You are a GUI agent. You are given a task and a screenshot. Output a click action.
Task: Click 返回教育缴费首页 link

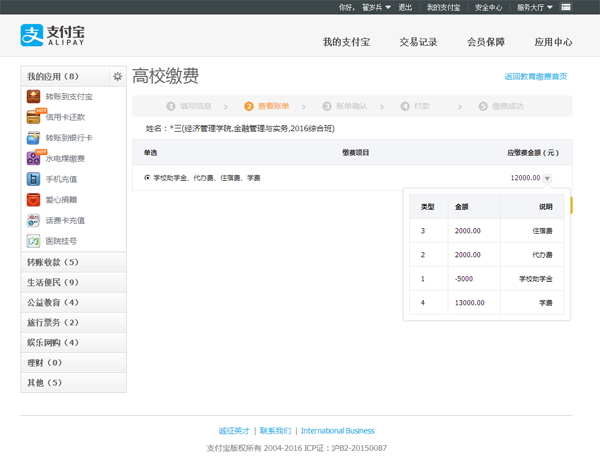[536, 77]
